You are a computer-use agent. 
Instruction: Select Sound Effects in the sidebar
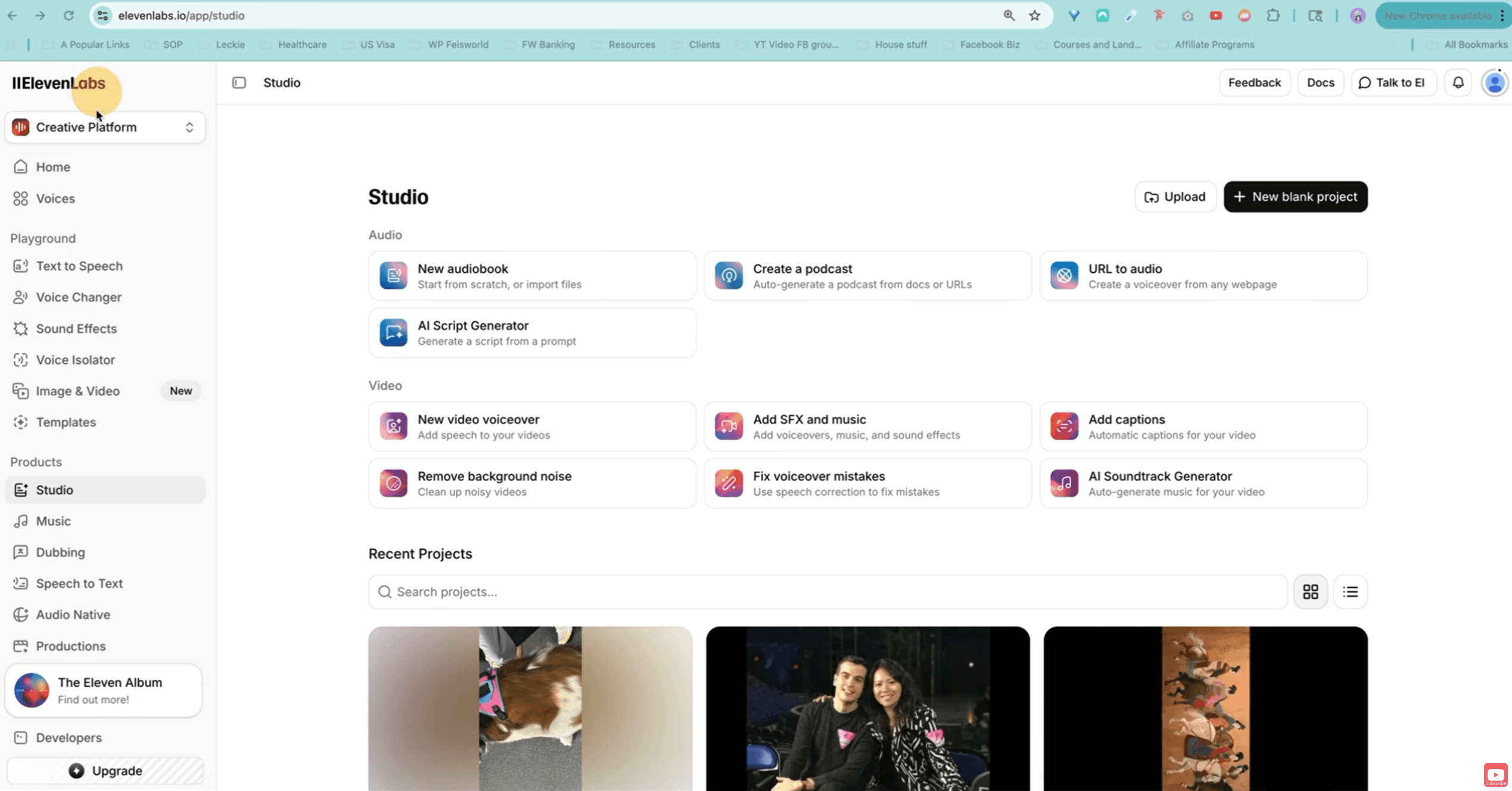105,329
